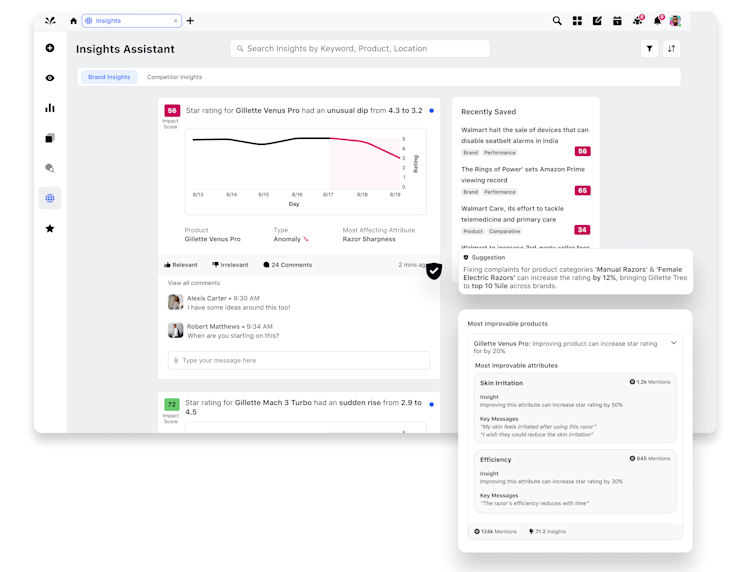Click the Razor Sharpness attribute value
Screen dimensions: 750x572
pos(369,239)
